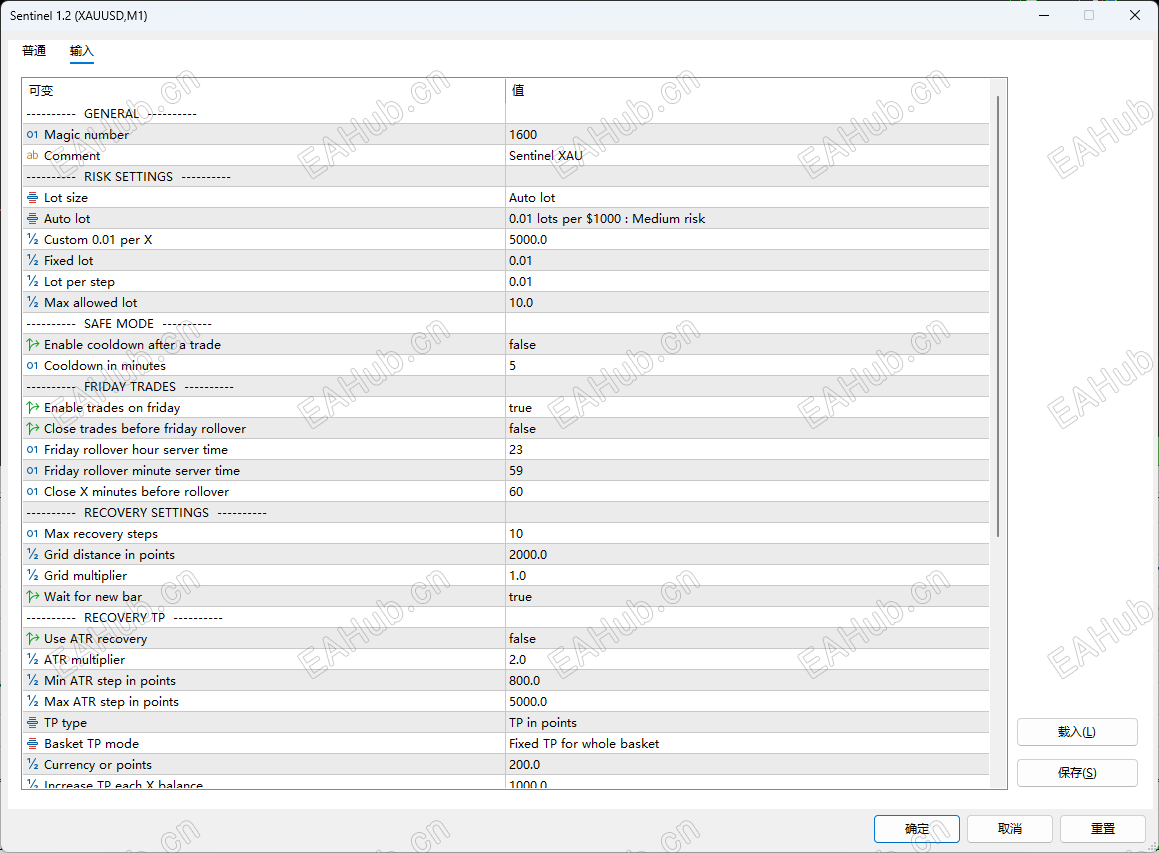
Task: Switch to the 普通 tab
Action: click(x=34, y=51)
